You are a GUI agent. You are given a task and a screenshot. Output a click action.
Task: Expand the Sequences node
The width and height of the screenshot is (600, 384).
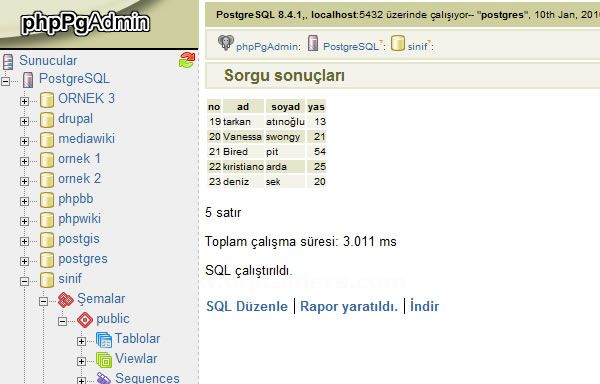pos(82,380)
